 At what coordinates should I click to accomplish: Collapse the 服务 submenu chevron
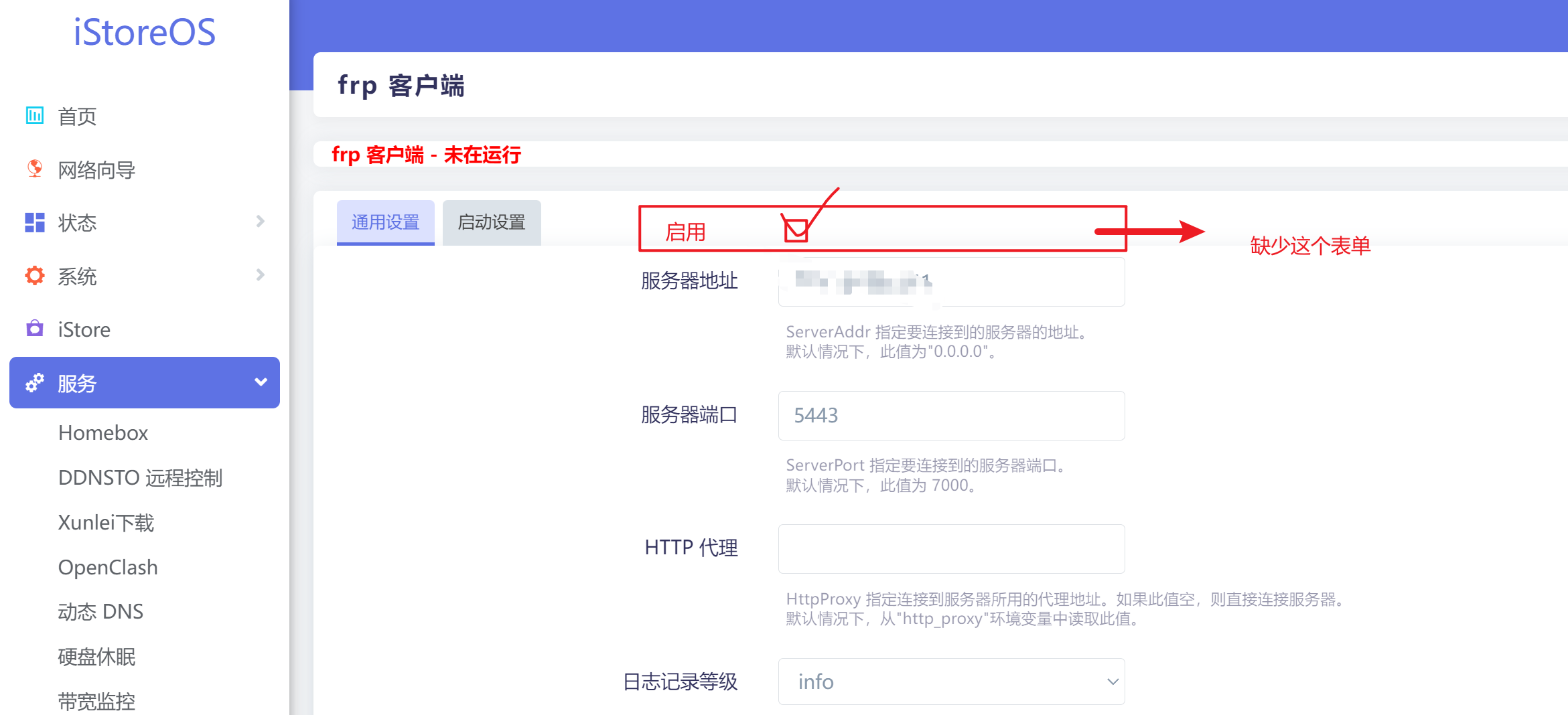[261, 382]
